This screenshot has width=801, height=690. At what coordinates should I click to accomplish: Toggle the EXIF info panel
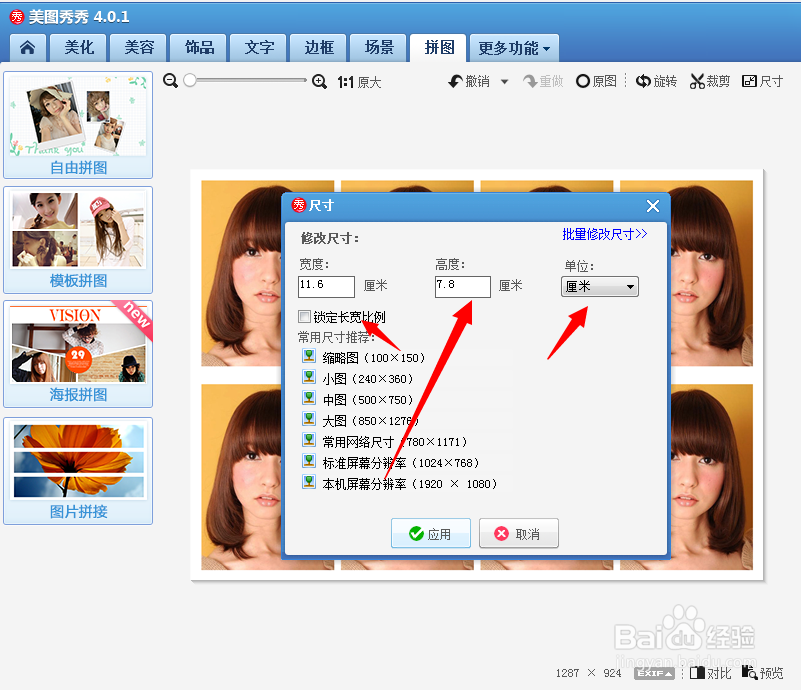click(x=654, y=673)
